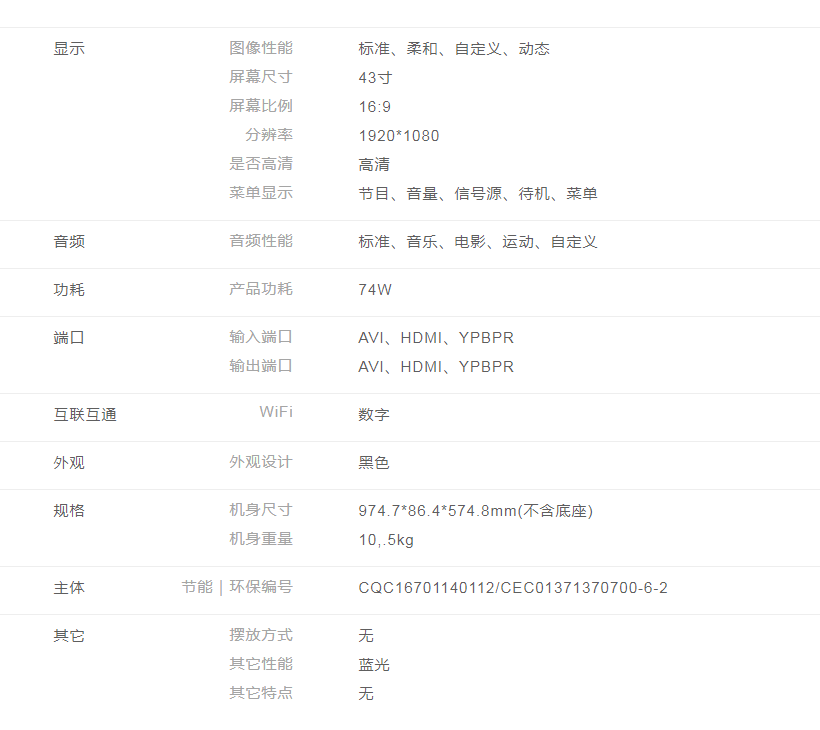Select the 摆放方式 label
Viewport: 820px width, 730px height.
(260, 635)
